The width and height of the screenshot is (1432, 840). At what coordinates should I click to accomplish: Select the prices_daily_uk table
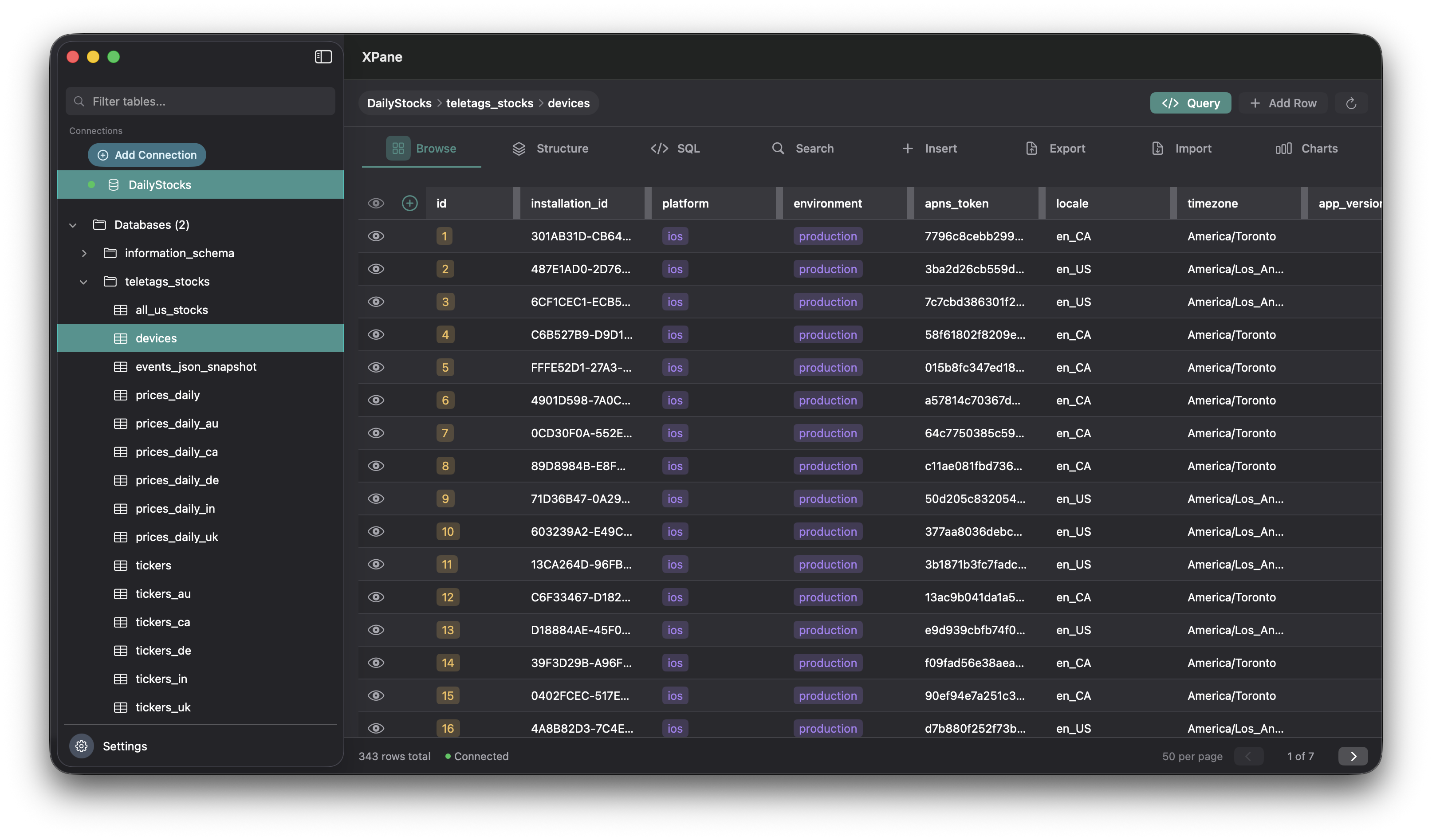point(200,537)
